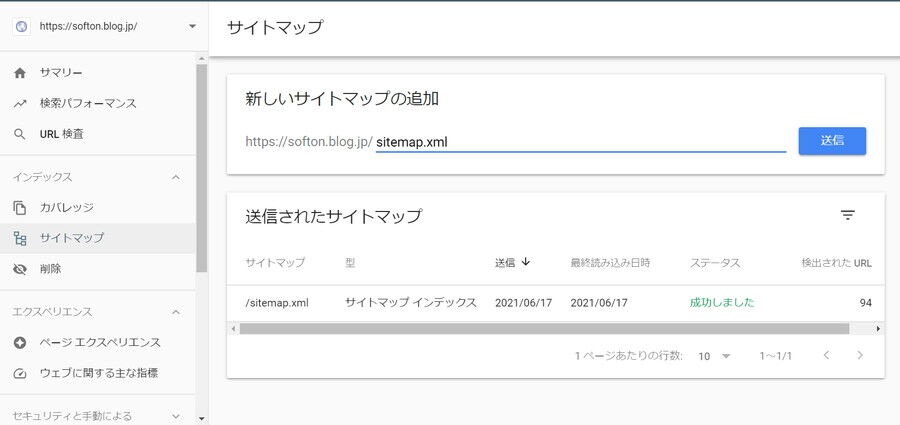Open the property selector dropdown

coord(192,26)
